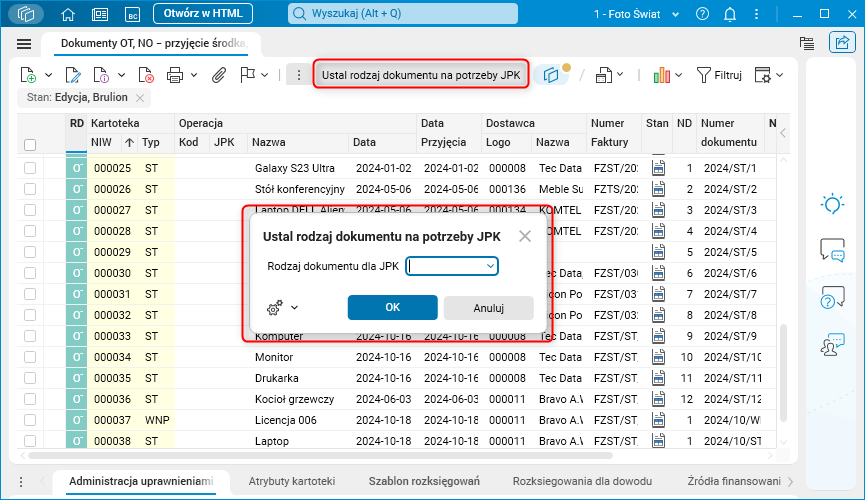This screenshot has height=500, width=865.
Task: Click the application logo icon in the title bar
Action: coord(26,14)
